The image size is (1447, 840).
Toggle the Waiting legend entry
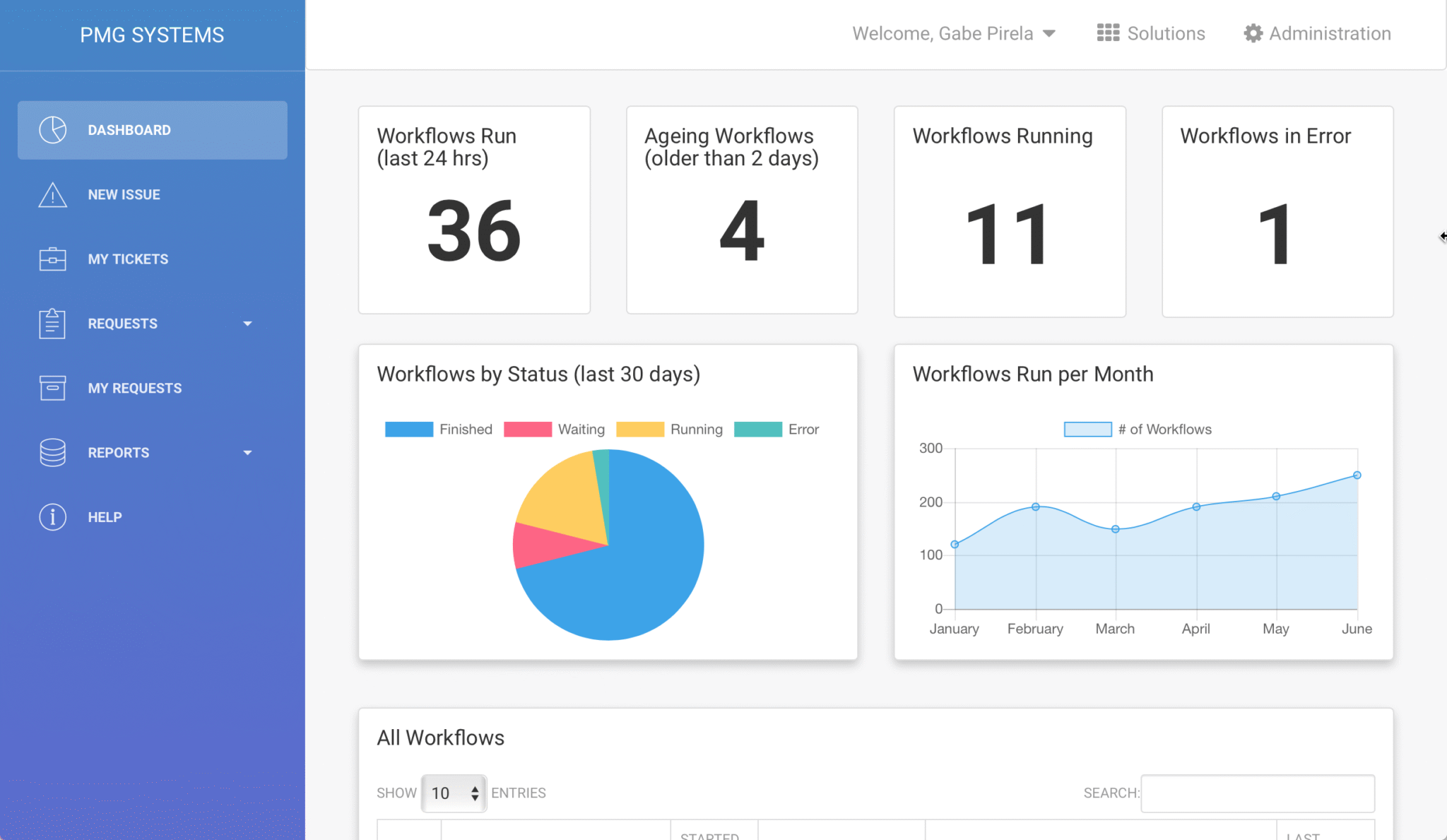[555, 429]
